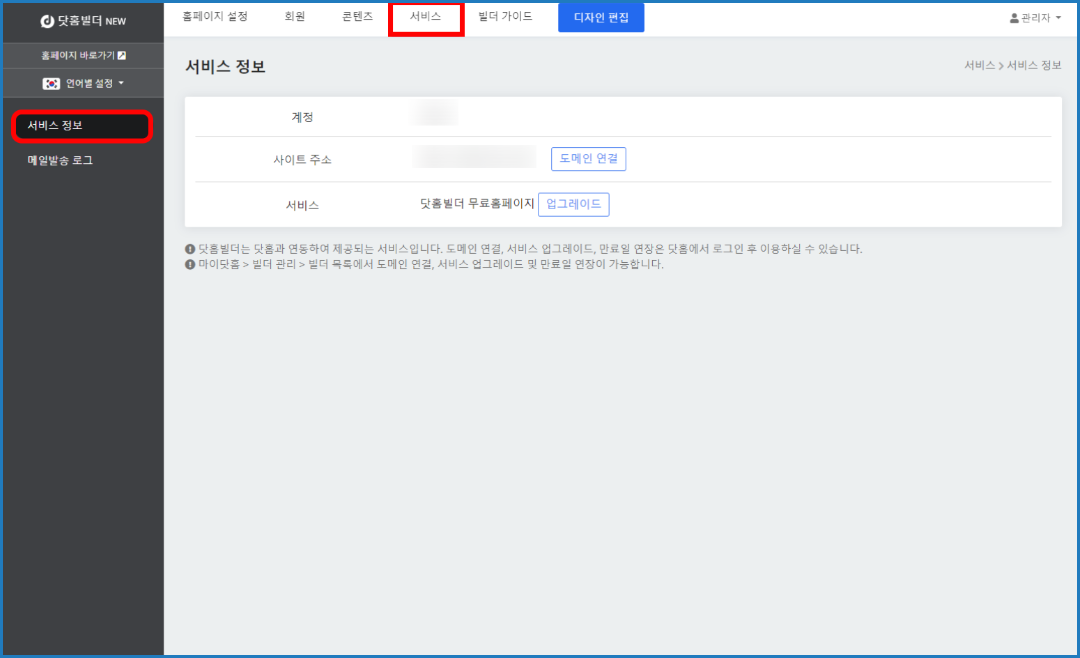Click the blurred site address value
The height and width of the screenshot is (658, 1080).
point(475,157)
